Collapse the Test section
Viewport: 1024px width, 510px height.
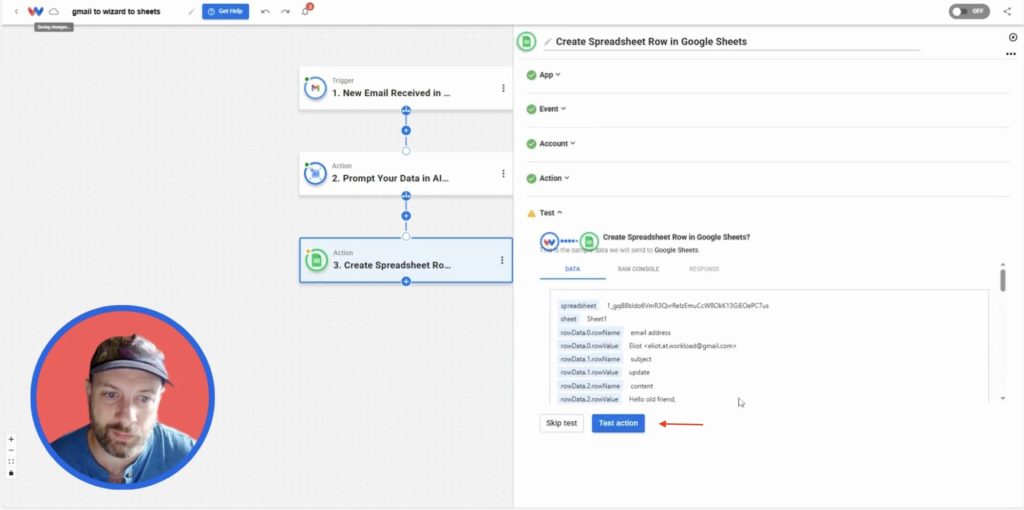[551, 213]
